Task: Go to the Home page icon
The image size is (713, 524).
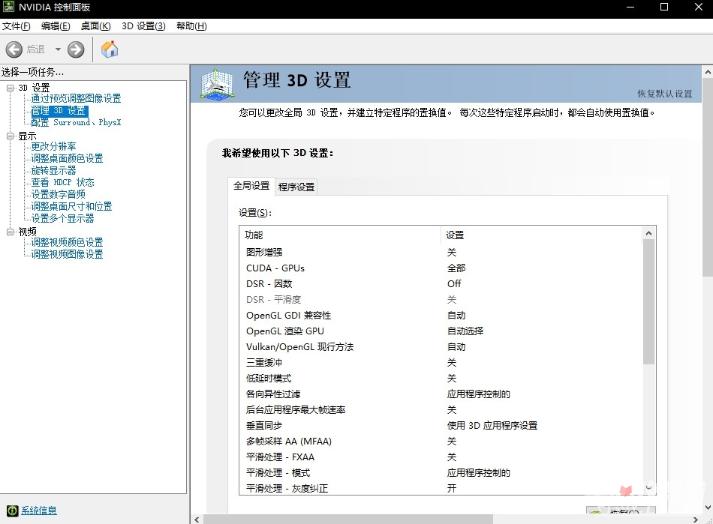Action: [110, 49]
